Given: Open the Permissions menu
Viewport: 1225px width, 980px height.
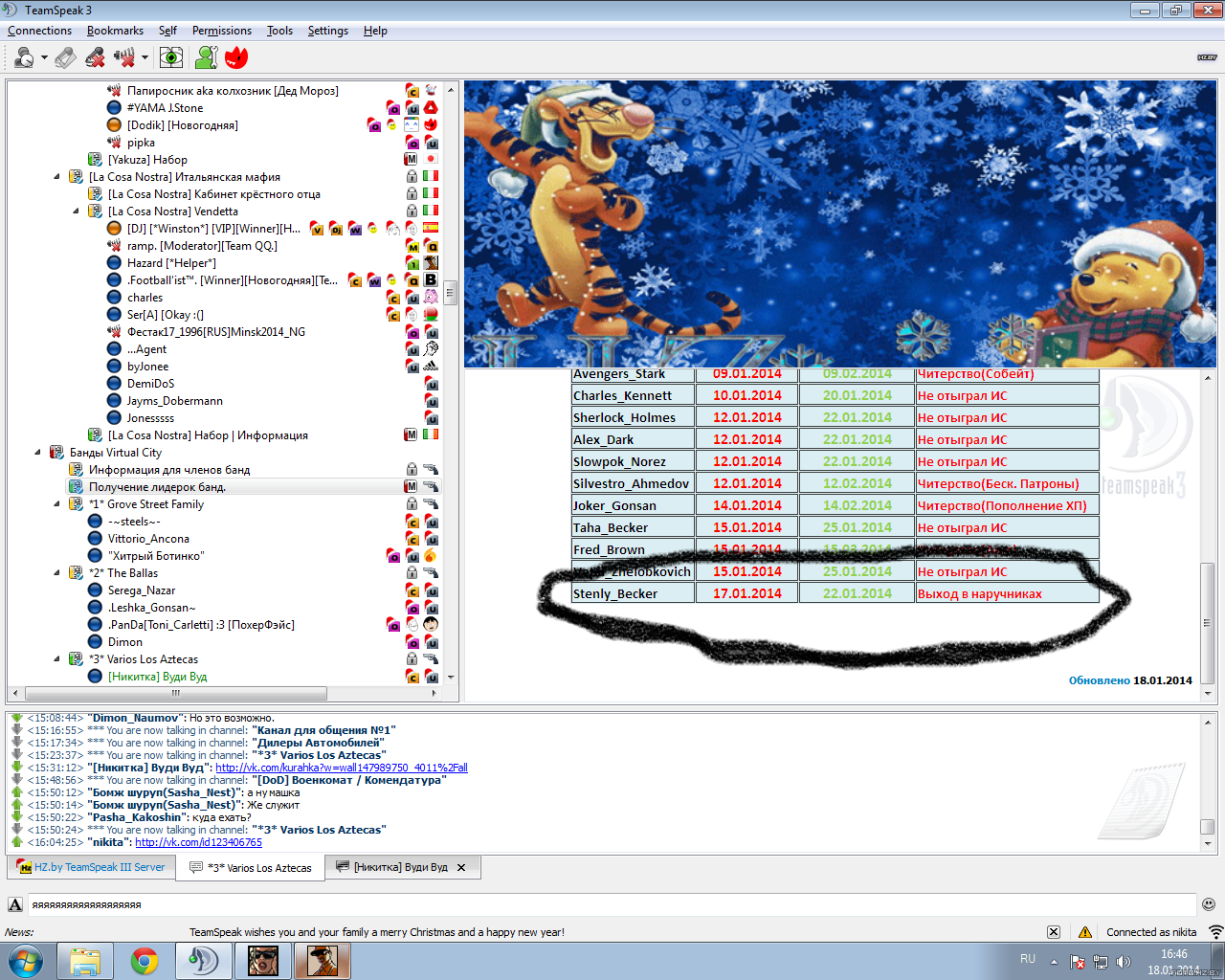Looking at the screenshot, I should 222,31.
